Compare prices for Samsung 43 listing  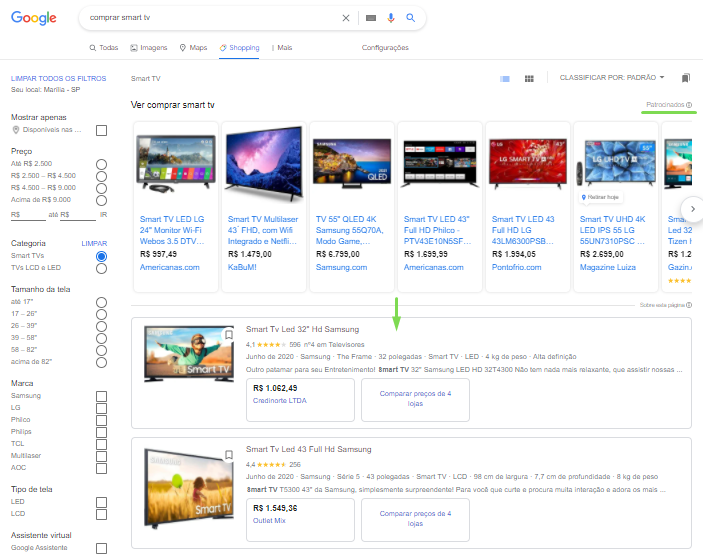[x=416, y=520]
